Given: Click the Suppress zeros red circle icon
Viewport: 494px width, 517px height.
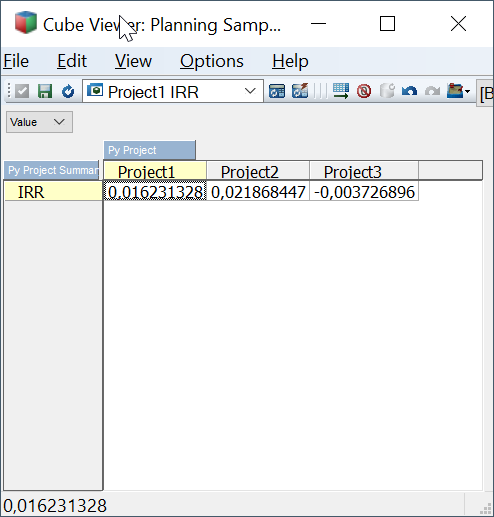Looking at the screenshot, I should (x=364, y=91).
